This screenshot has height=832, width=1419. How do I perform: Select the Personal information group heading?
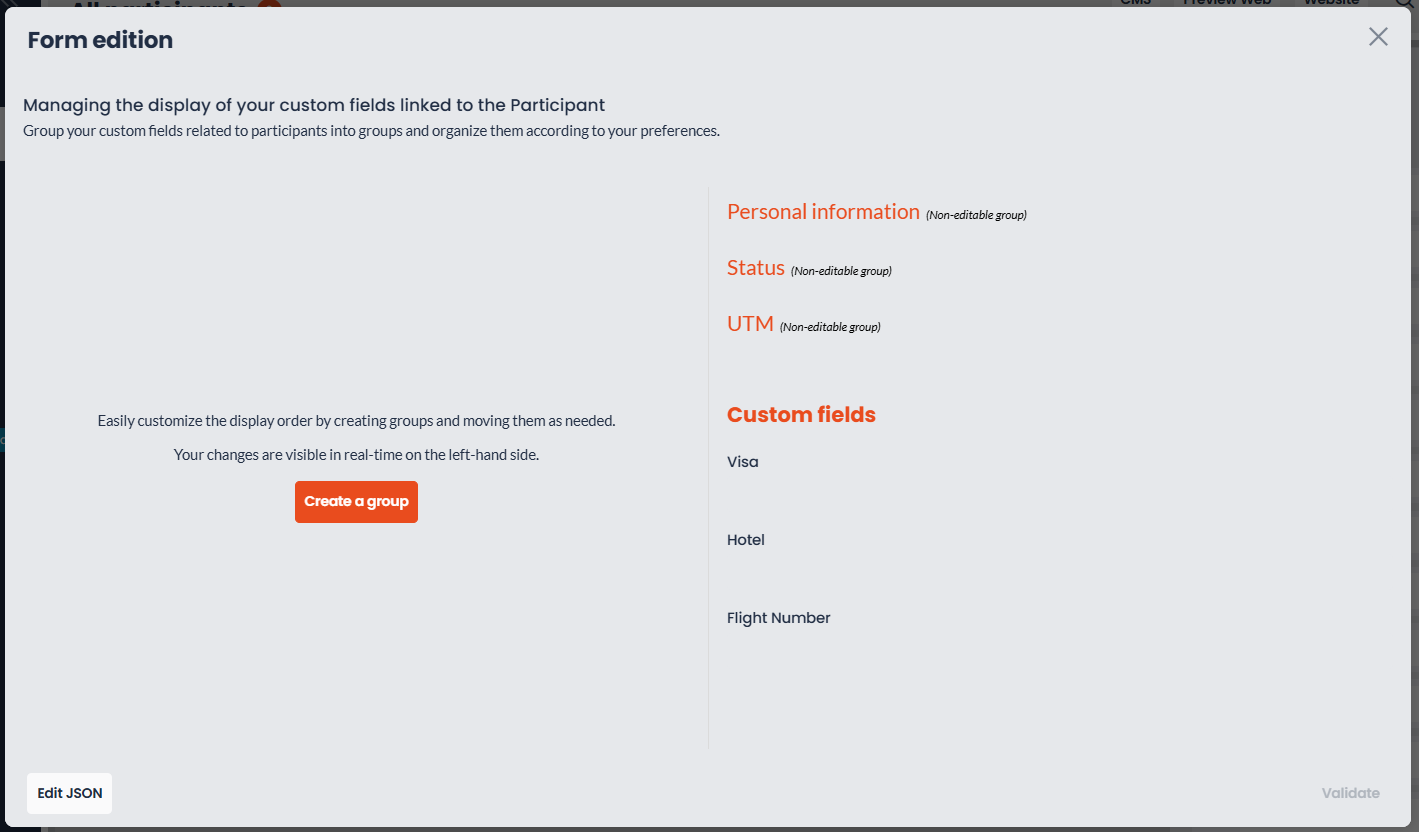[x=823, y=212]
